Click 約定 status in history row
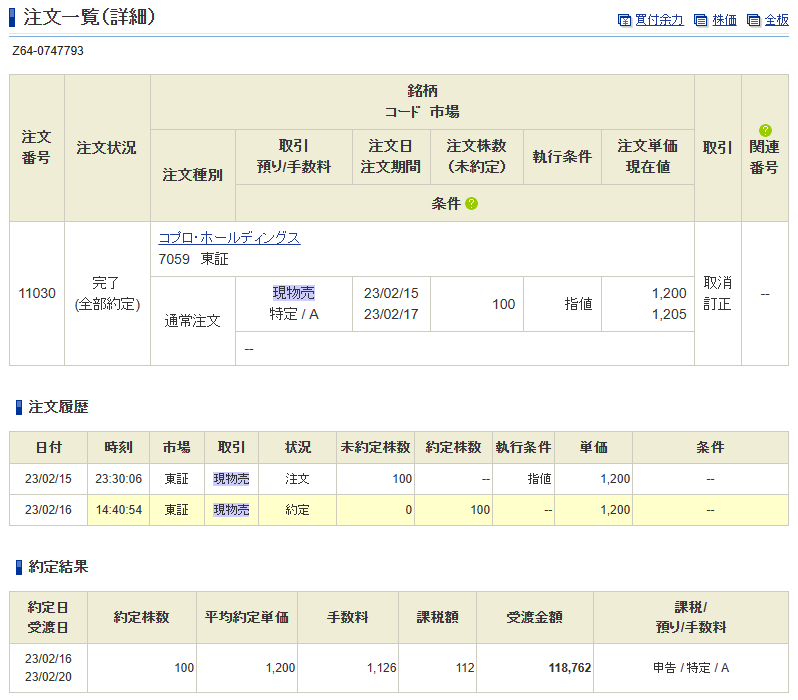Screen dimensions: 798x700 pos(297,510)
